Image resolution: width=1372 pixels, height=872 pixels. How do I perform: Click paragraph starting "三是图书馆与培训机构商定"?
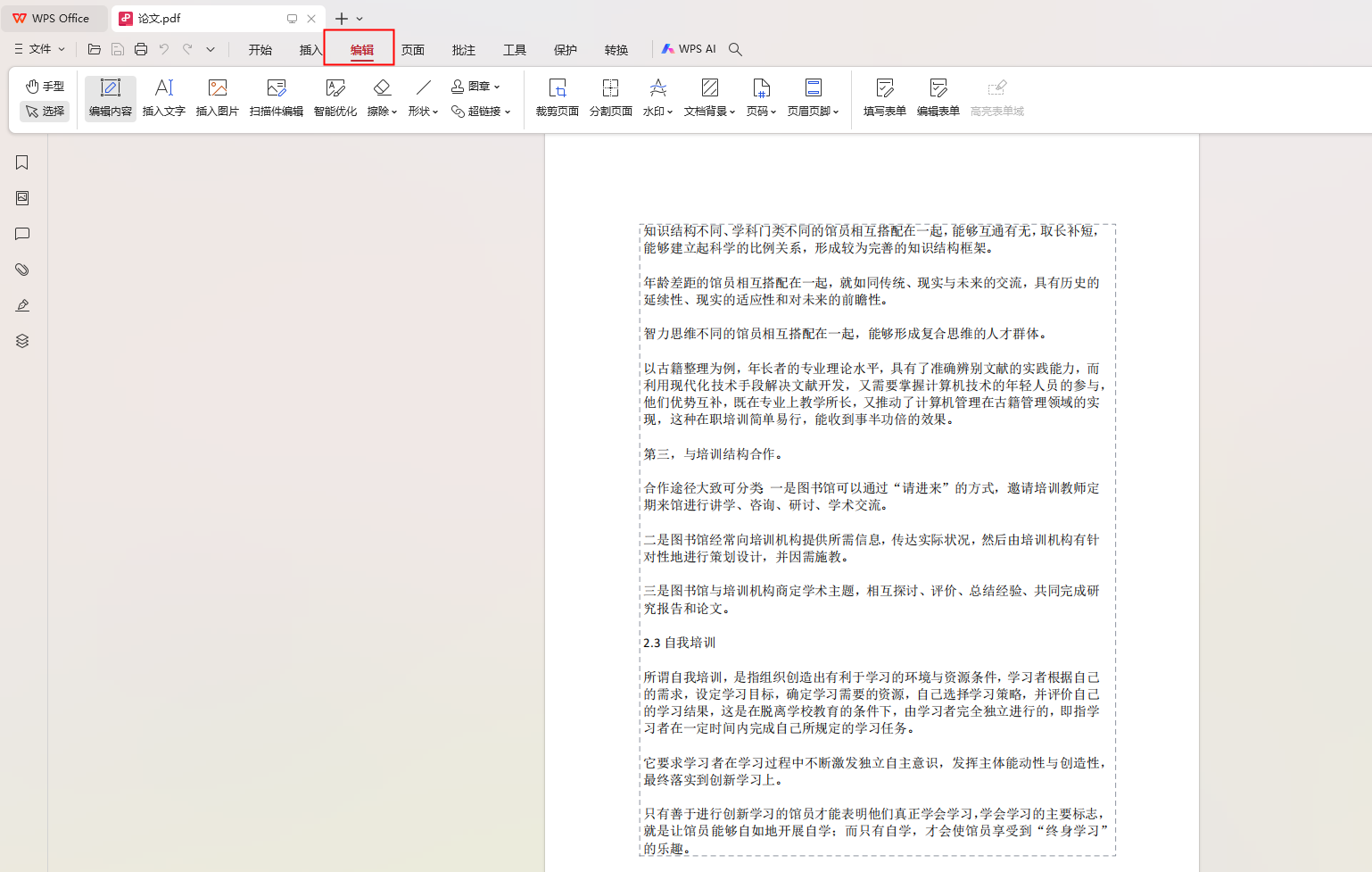[872, 600]
